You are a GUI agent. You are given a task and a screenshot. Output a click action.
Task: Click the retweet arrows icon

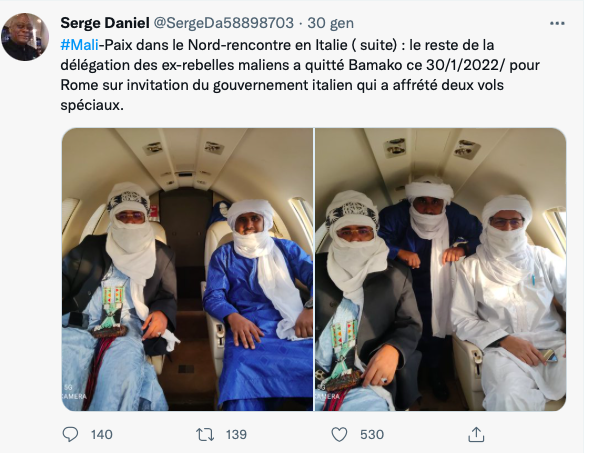coord(205,434)
